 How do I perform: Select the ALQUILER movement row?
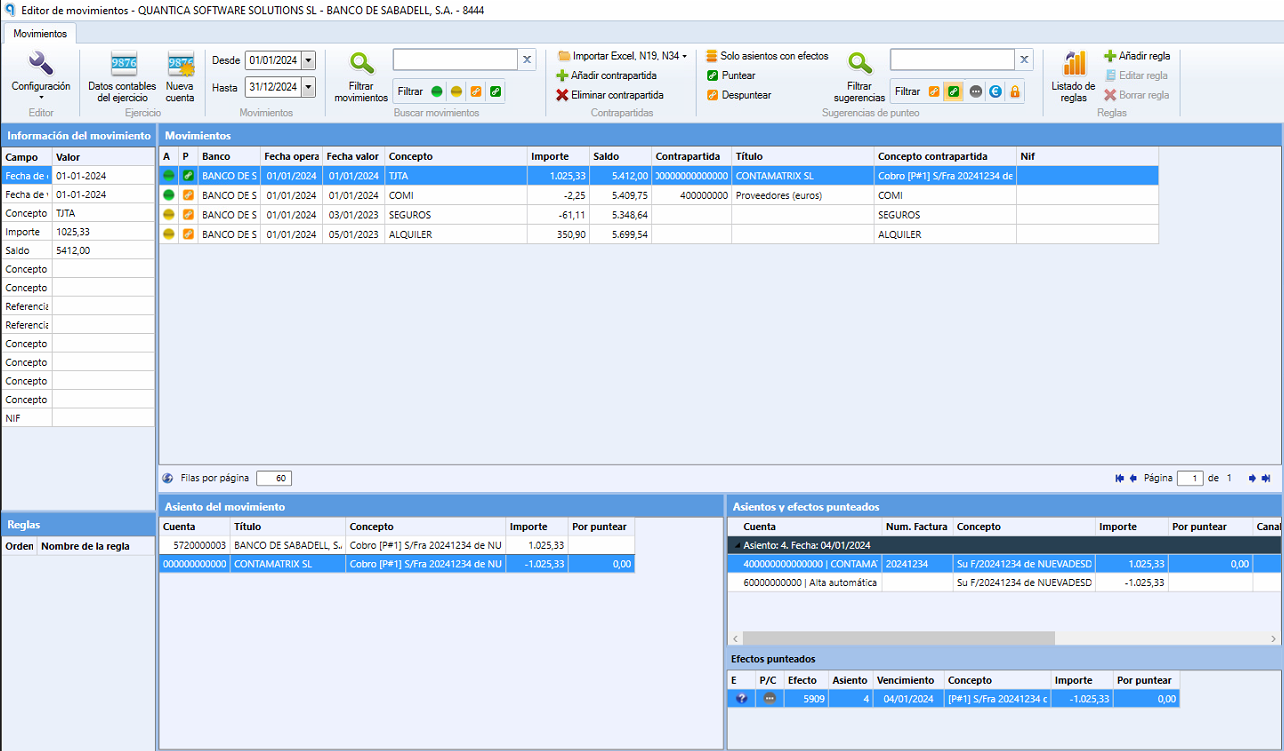[658, 234]
